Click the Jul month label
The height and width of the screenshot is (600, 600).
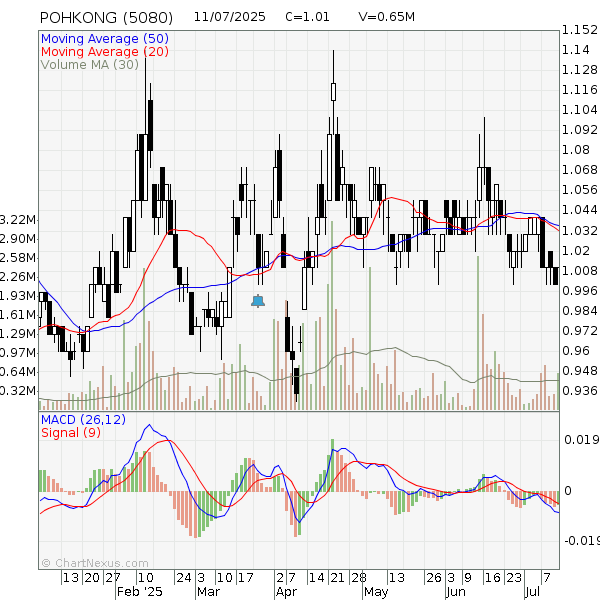(532, 592)
